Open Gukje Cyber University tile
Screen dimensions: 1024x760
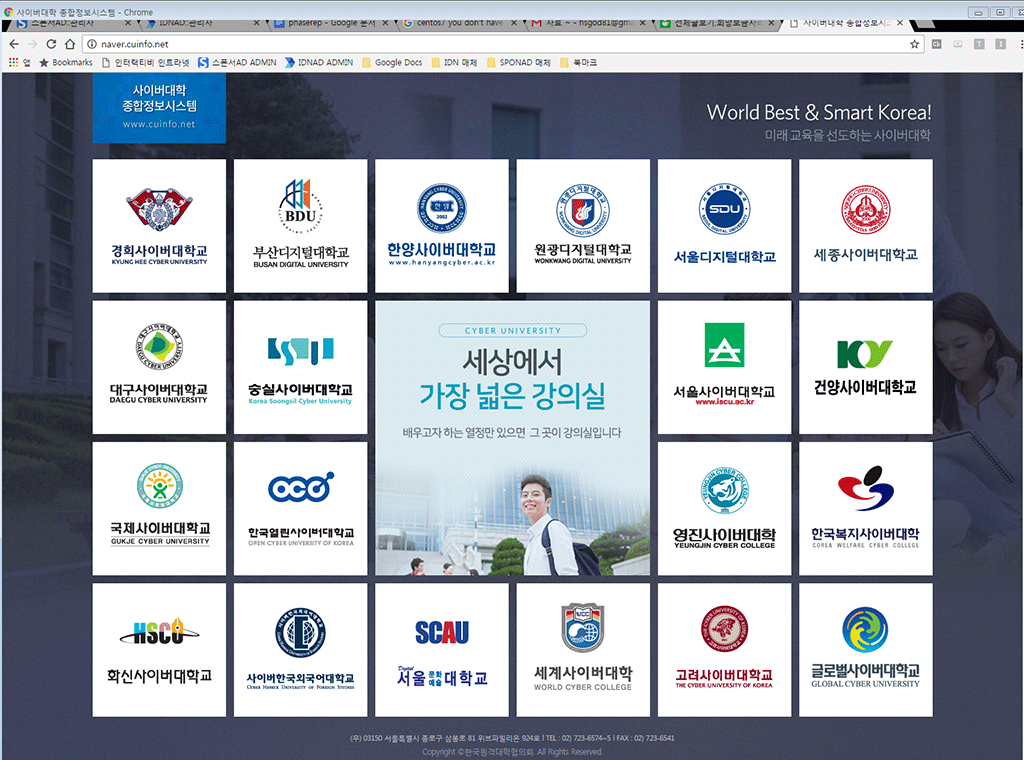coord(159,509)
